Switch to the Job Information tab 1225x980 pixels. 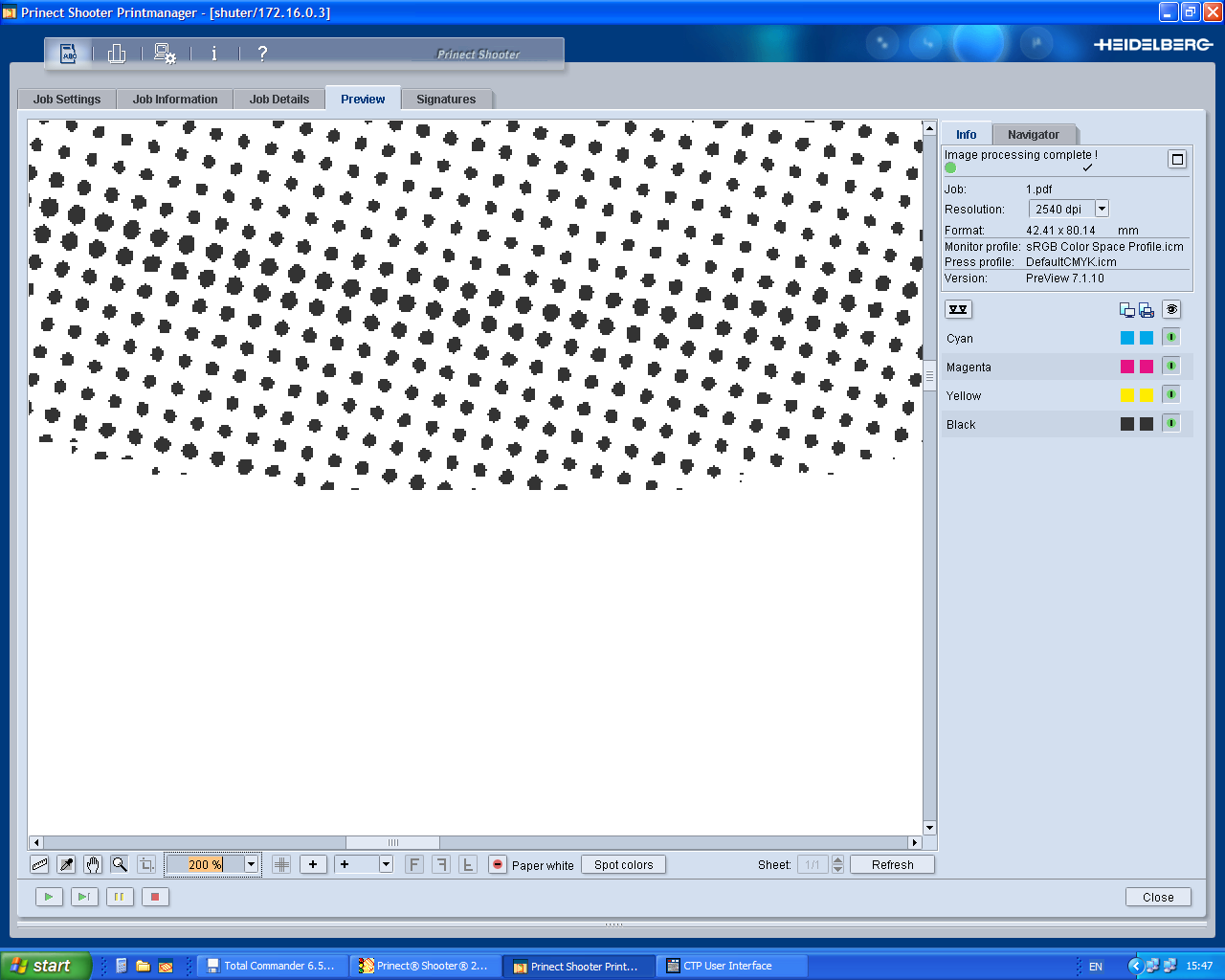coord(175,100)
